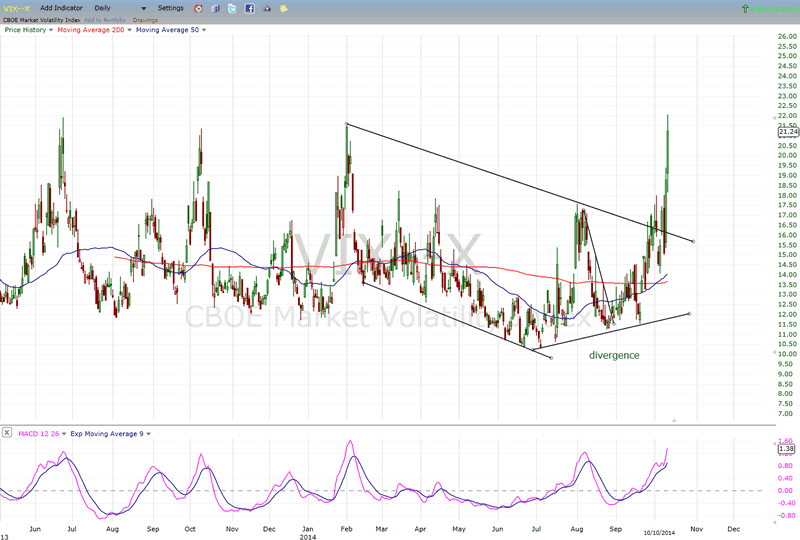Image resolution: width=800 pixels, height=540 pixels.
Task: Click the 1.38 MACD value label
Action: click(786, 449)
